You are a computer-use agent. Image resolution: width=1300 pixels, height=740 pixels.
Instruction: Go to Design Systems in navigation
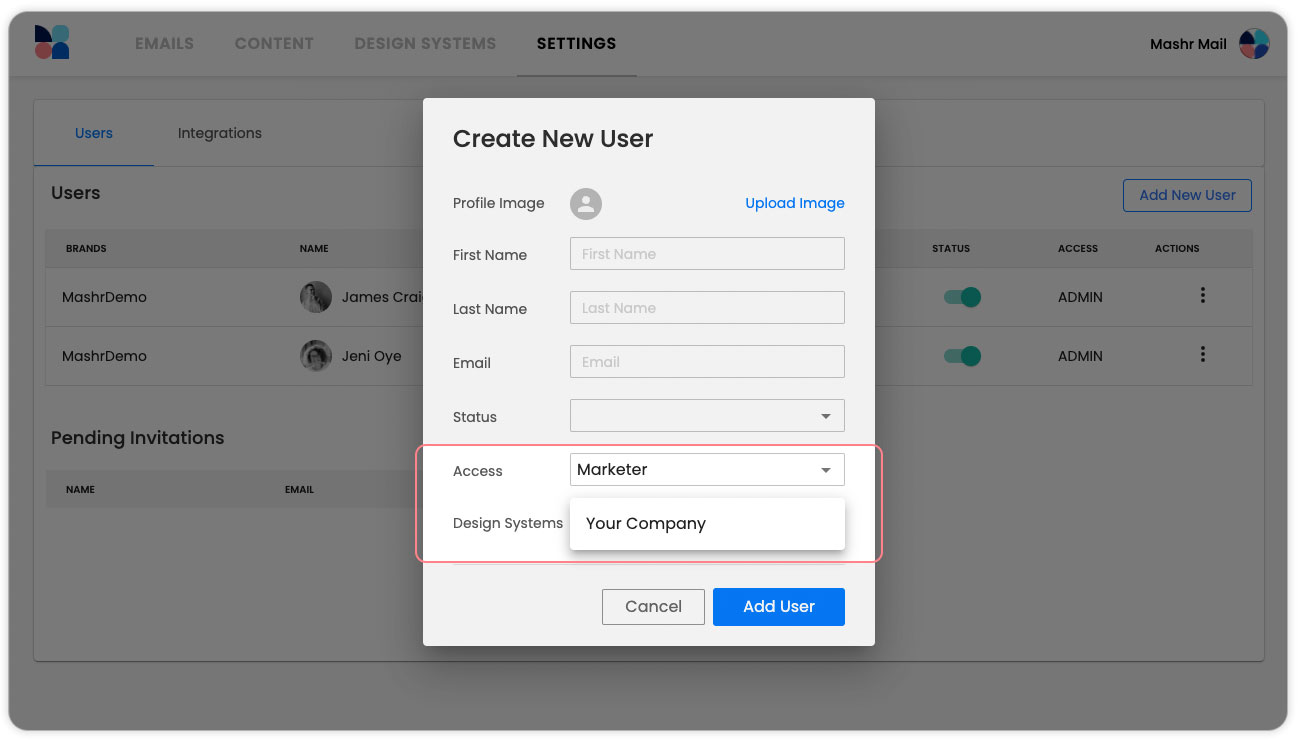[x=425, y=44]
